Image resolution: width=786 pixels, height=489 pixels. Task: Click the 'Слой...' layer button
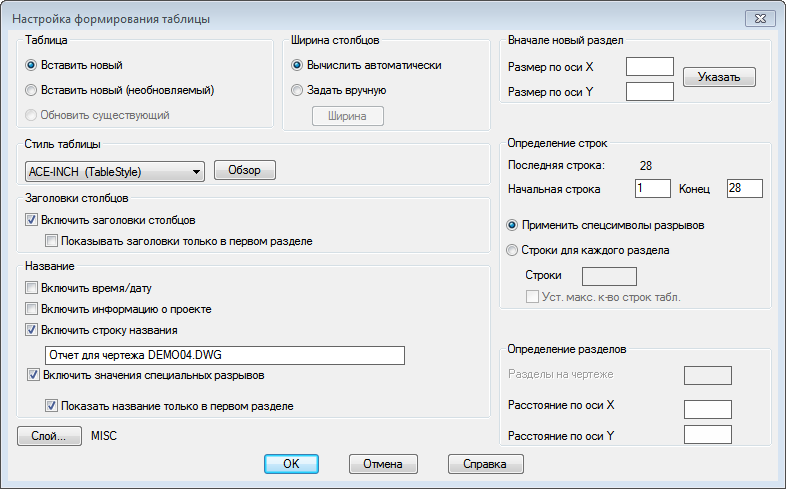click(49, 436)
